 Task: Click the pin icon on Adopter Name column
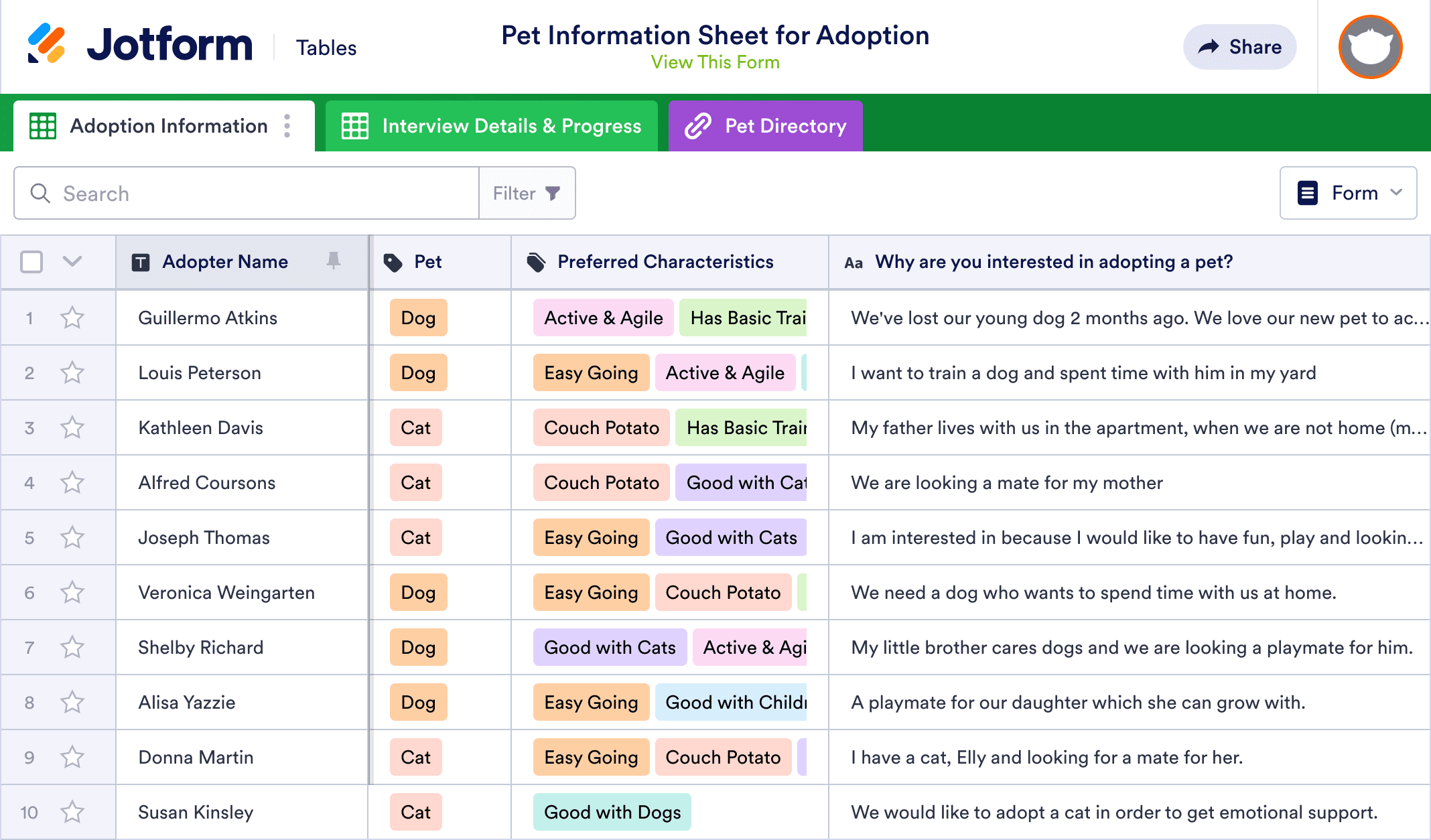click(333, 261)
